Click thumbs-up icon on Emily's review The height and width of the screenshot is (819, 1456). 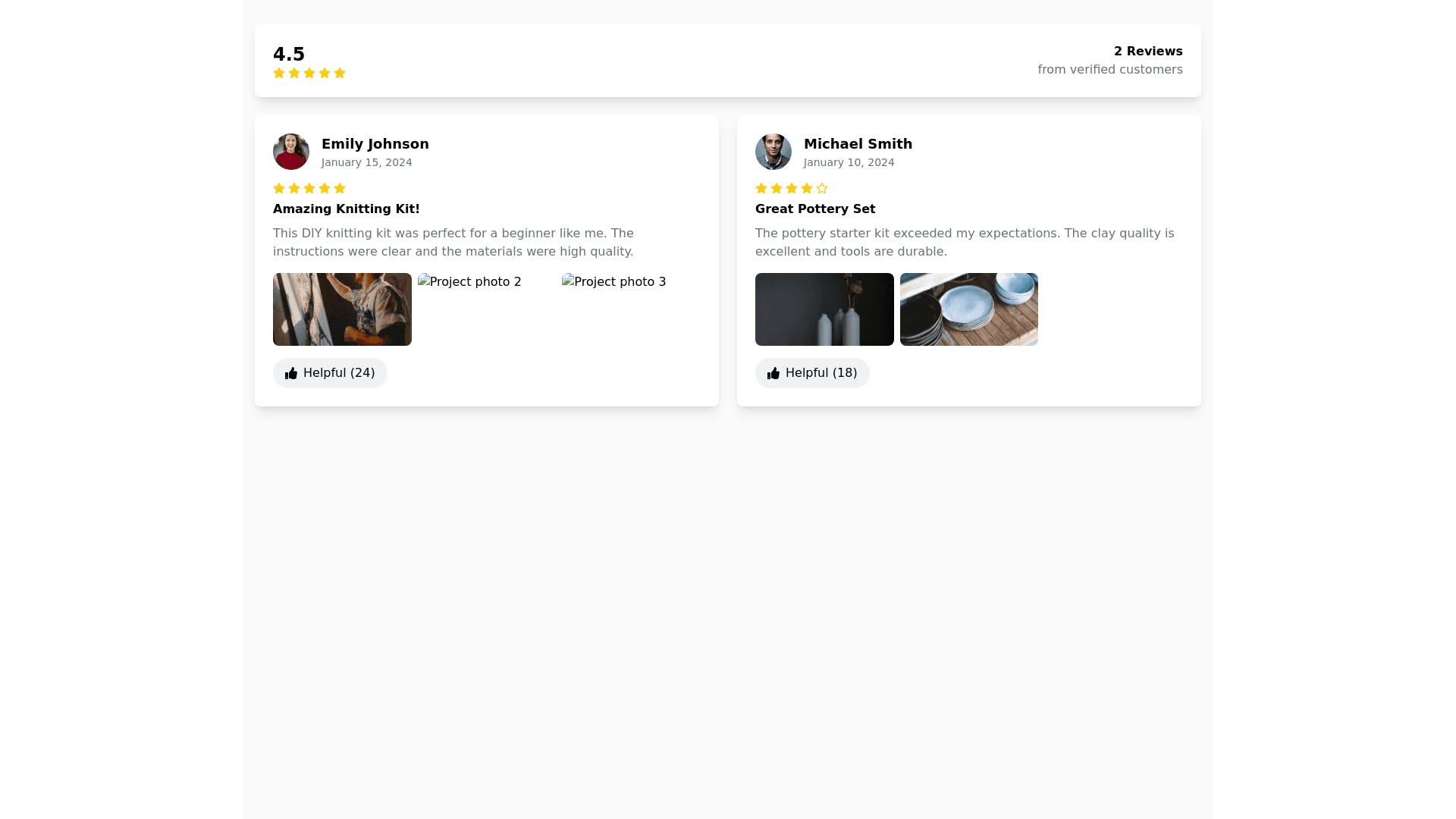[291, 373]
